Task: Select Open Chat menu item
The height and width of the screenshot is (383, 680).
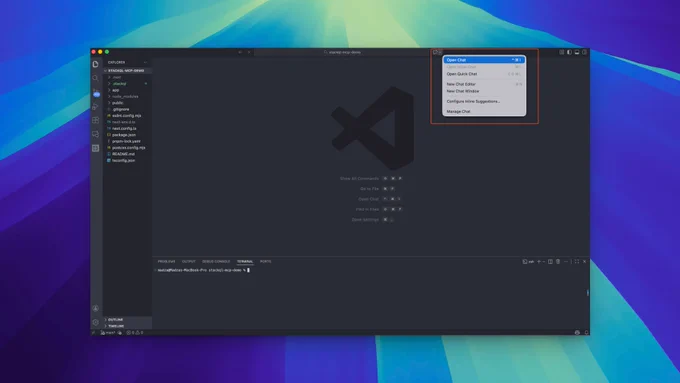Action: point(484,60)
